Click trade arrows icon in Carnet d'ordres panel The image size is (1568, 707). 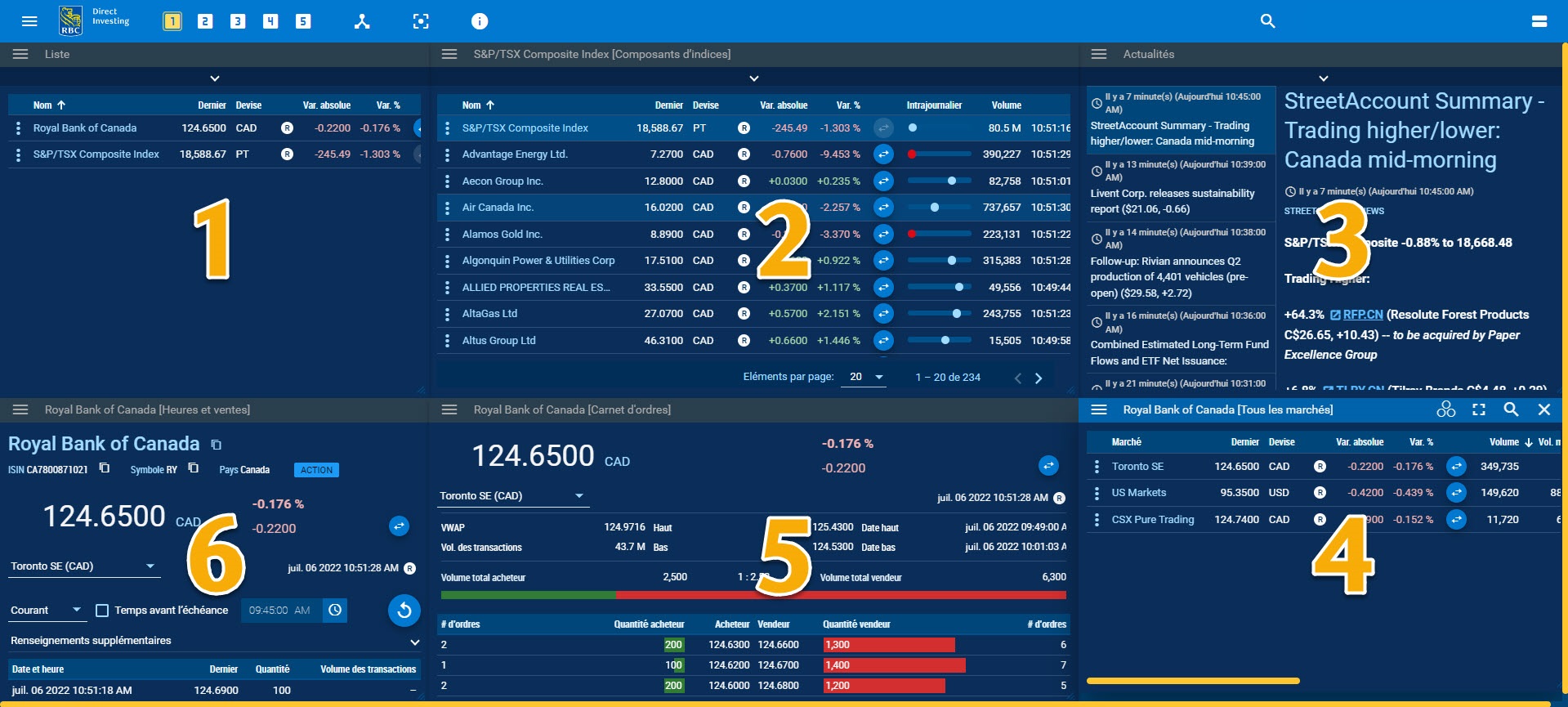click(1048, 466)
